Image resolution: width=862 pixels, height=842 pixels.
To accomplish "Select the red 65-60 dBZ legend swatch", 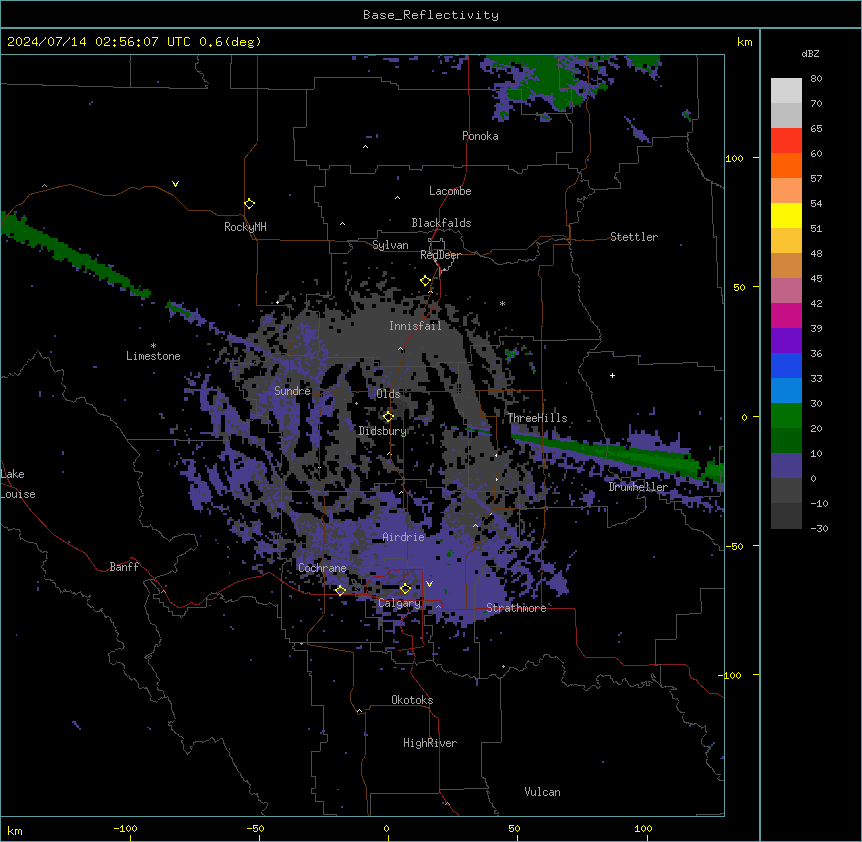I will (x=786, y=141).
